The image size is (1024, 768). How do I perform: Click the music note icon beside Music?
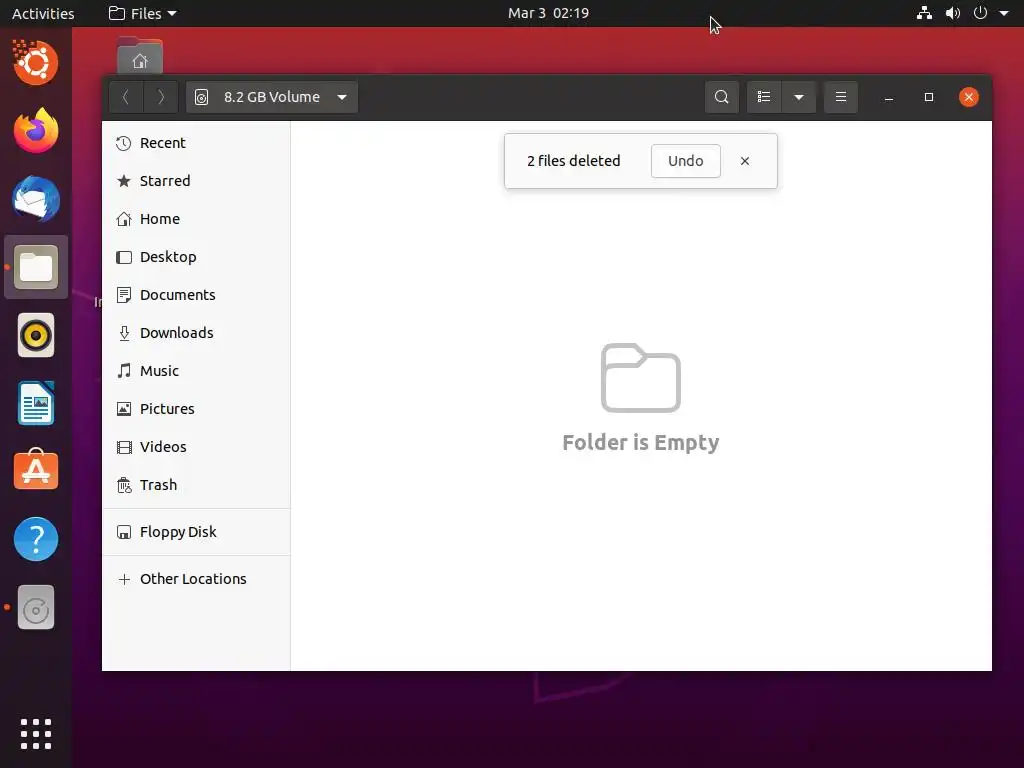(123, 370)
